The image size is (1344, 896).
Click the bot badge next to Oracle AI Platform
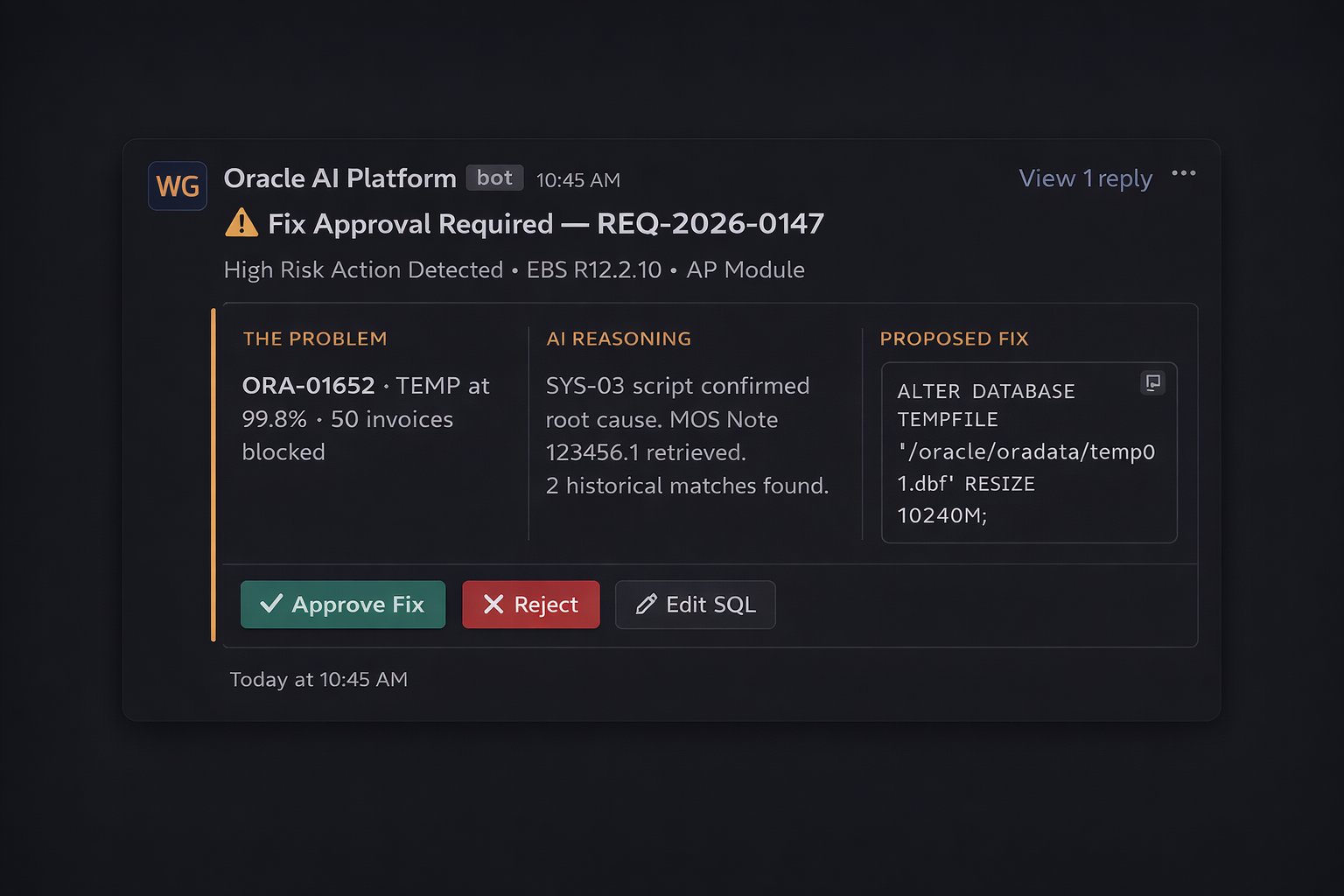coord(494,177)
